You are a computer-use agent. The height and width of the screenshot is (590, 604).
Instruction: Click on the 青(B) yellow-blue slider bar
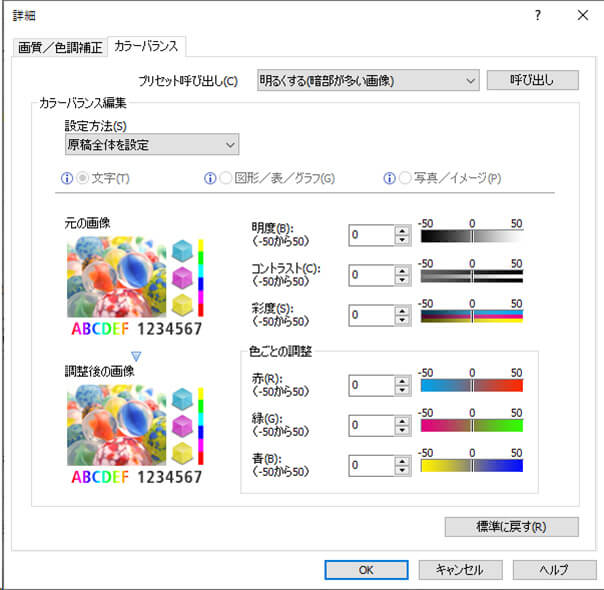click(472, 465)
